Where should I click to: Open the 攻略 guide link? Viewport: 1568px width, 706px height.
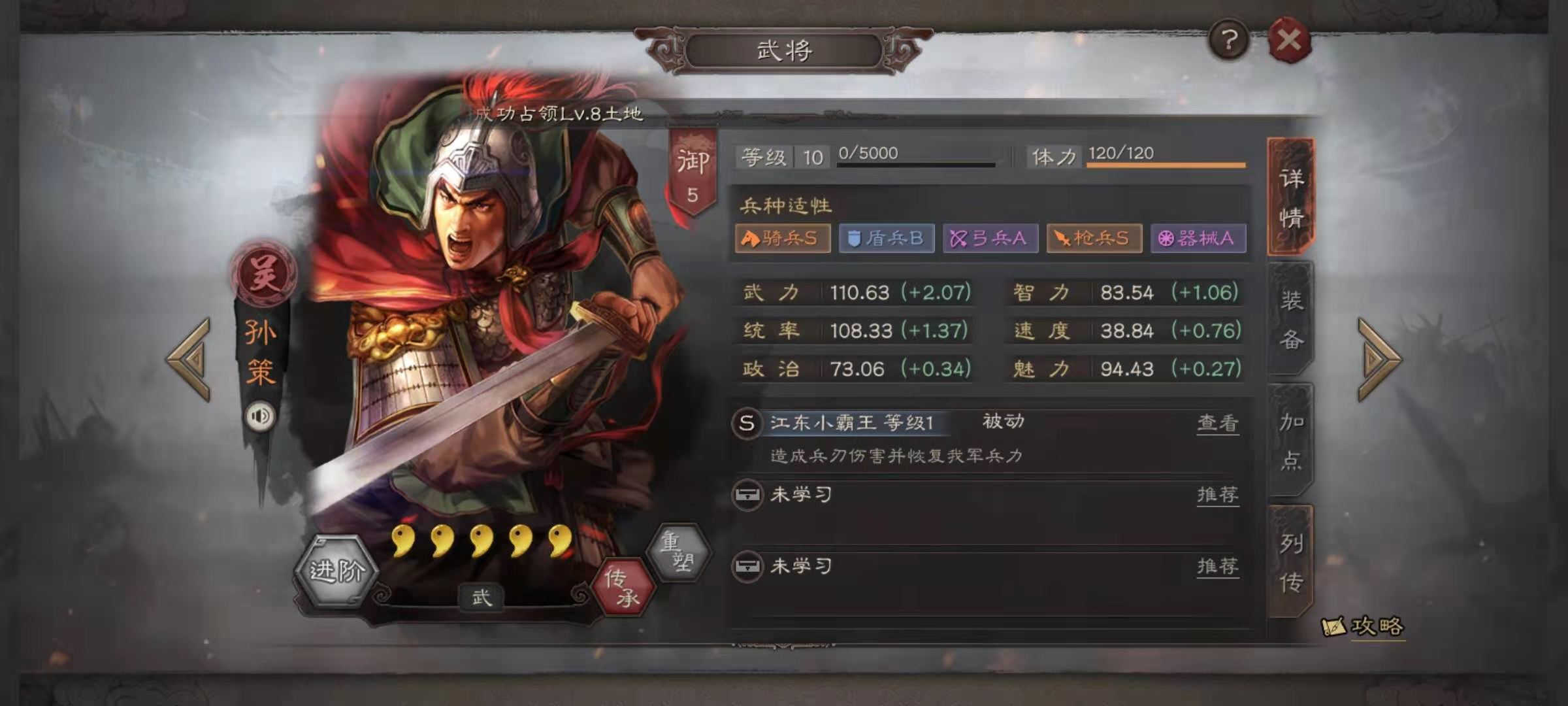[x=1364, y=626]
